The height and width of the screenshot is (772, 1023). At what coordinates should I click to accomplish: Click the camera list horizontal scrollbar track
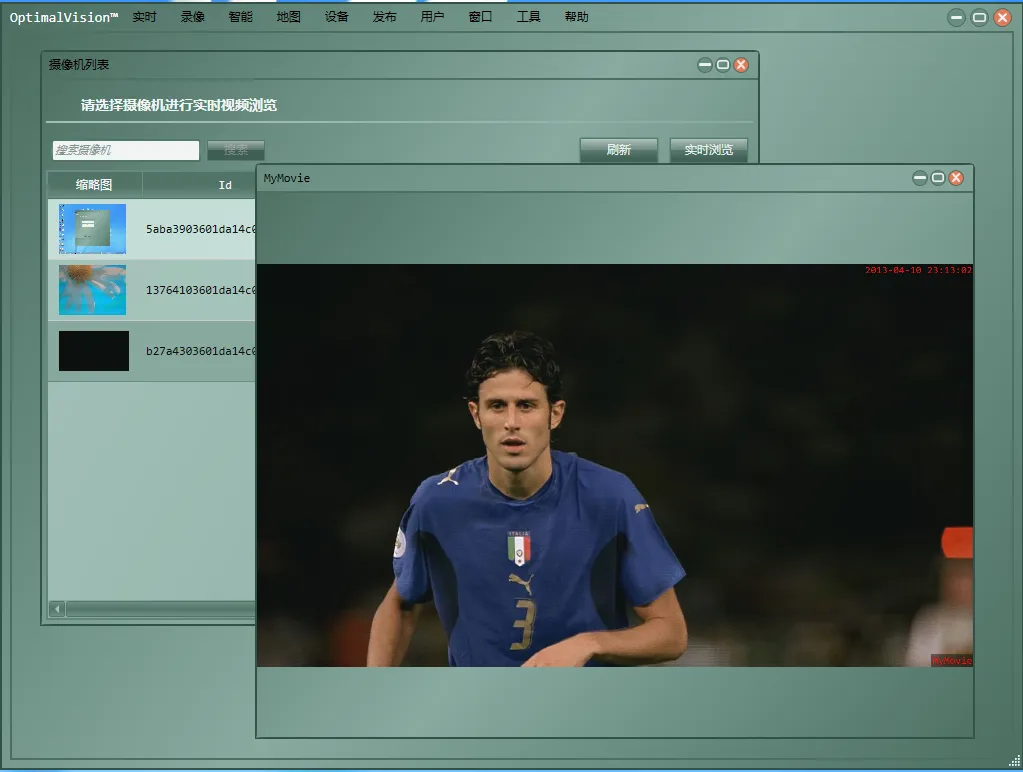tap(160, 609)
